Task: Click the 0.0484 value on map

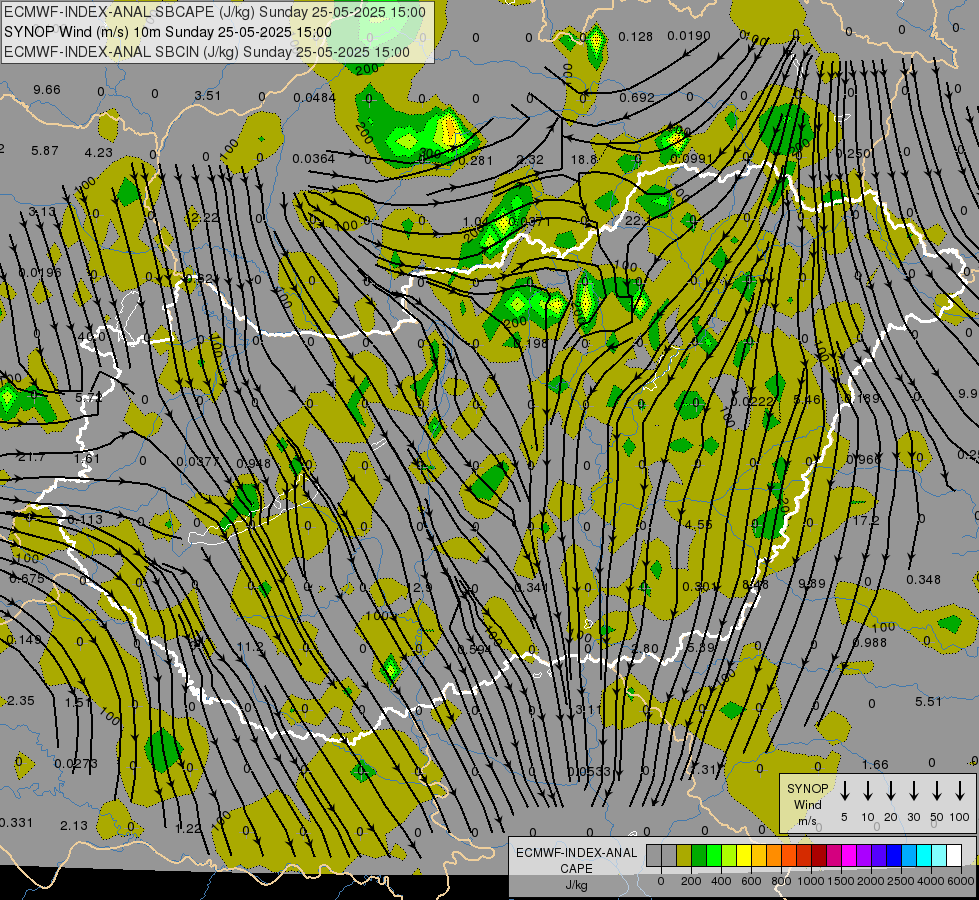Action: click(314, 97)
